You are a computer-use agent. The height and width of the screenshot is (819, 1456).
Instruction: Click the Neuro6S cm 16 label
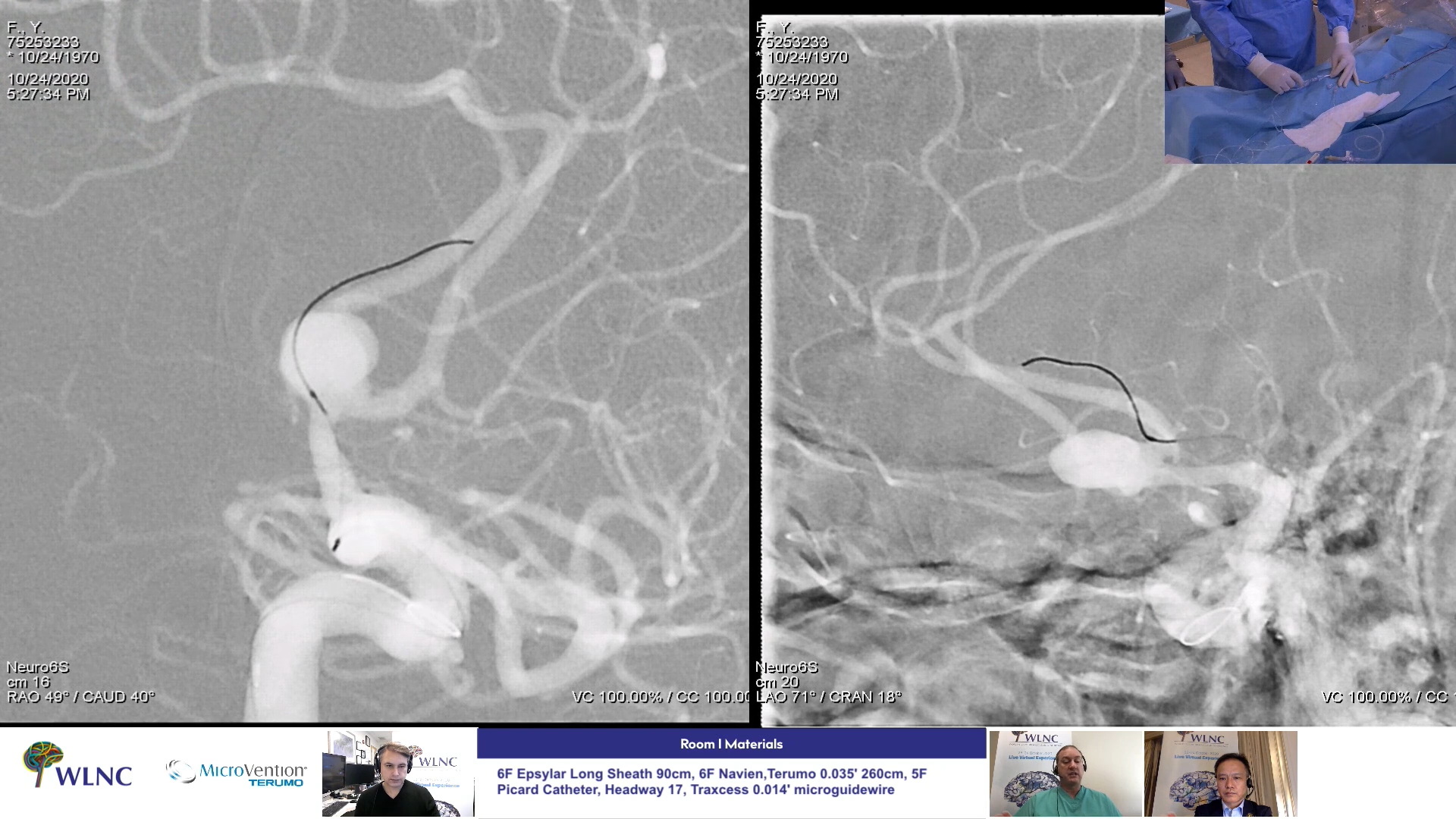(x=37, y=674)
